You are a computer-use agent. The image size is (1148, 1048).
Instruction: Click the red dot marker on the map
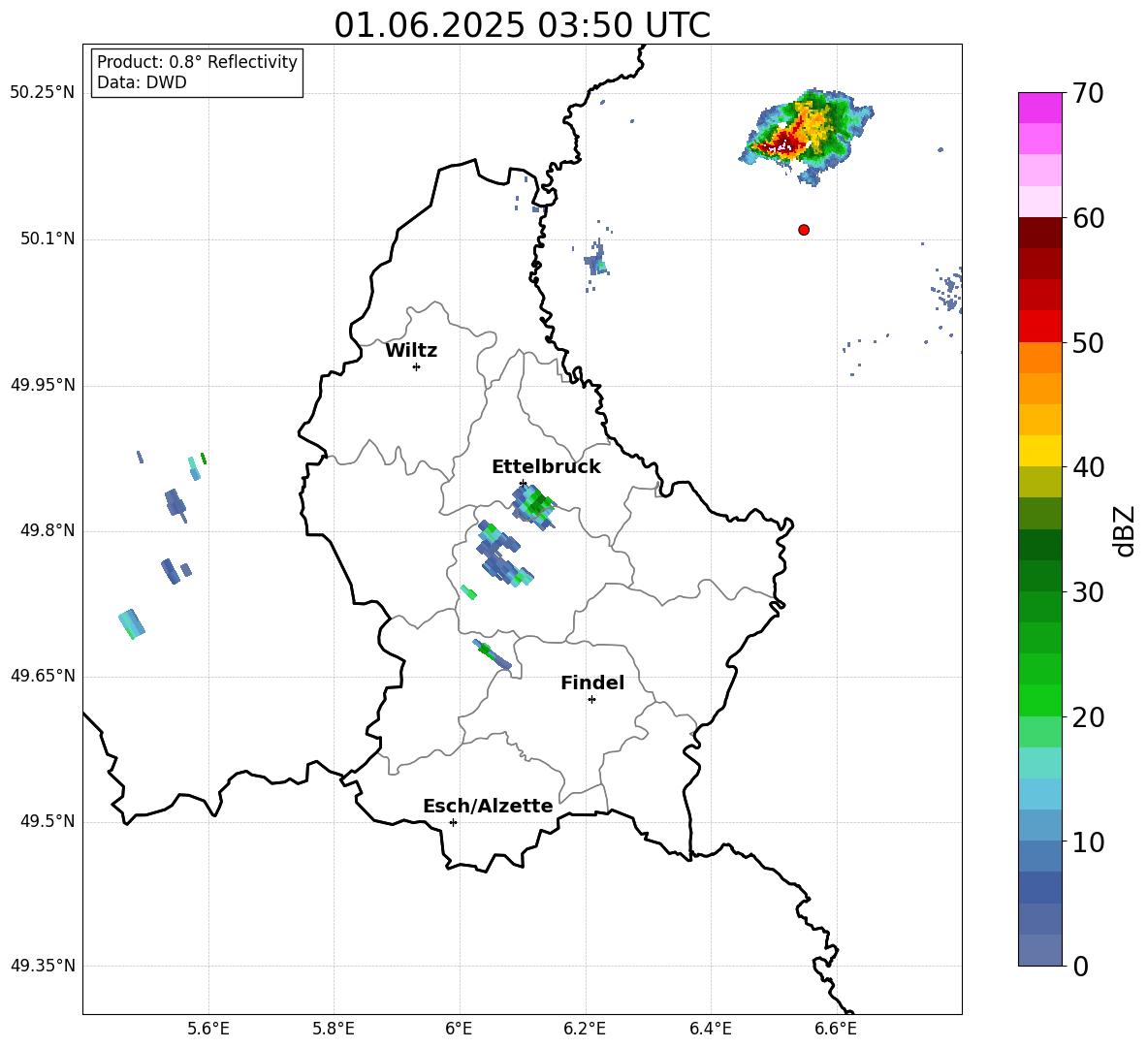tap(804, 230)
